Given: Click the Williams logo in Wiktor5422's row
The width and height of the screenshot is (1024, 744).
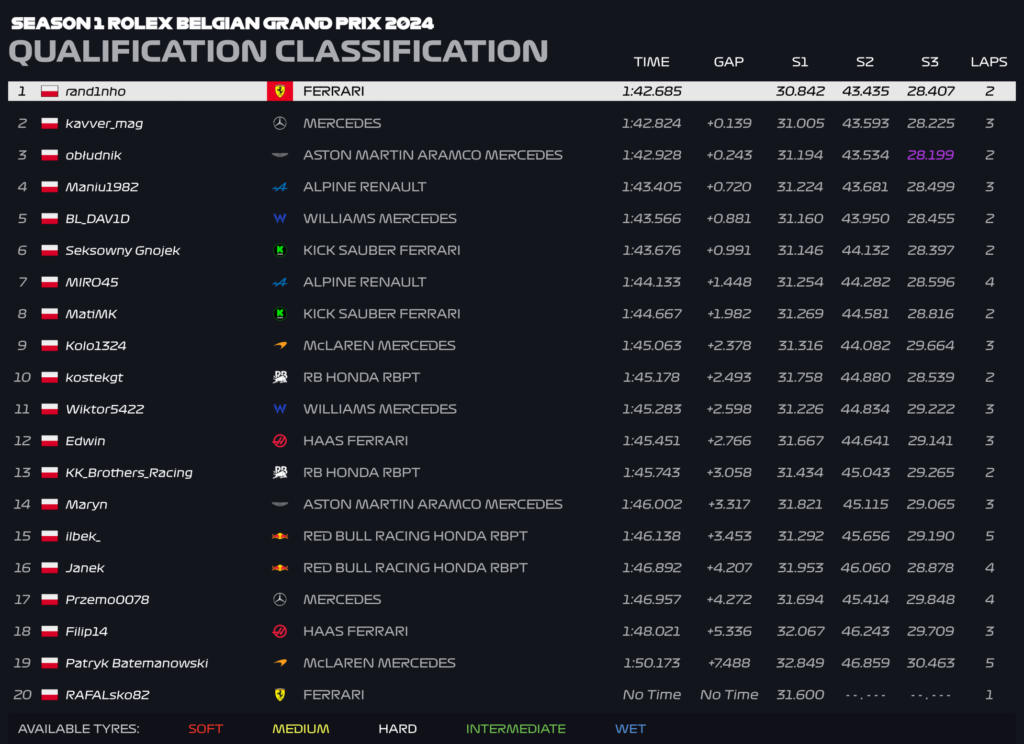Looking at the screenshot, I should (x=280, y=409).
